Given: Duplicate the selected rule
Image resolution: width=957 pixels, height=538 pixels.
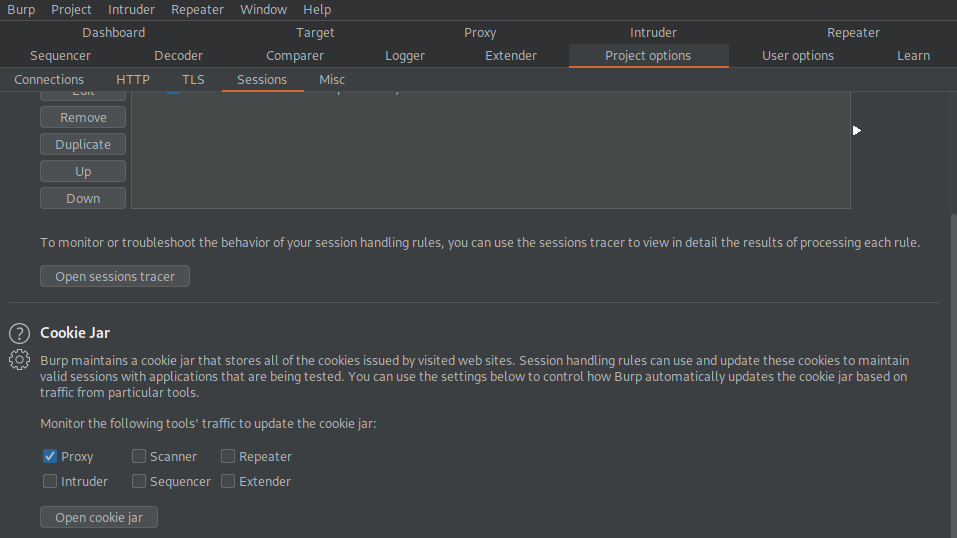Looking at the screenshot, I should point(83,144).
